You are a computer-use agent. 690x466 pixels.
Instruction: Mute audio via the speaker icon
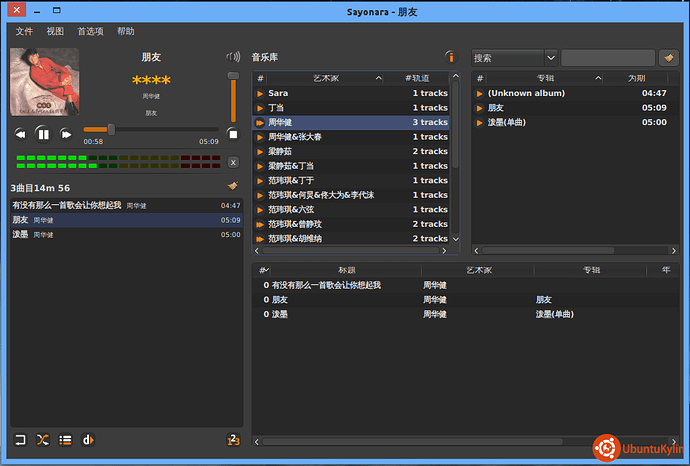pyautogui.click(x=233, y=57)
